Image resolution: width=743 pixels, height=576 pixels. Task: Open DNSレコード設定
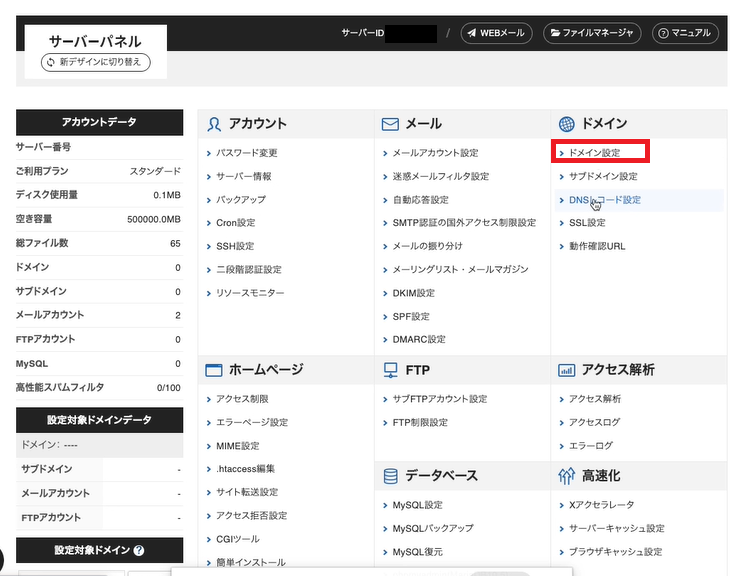(x=605, y=200)
